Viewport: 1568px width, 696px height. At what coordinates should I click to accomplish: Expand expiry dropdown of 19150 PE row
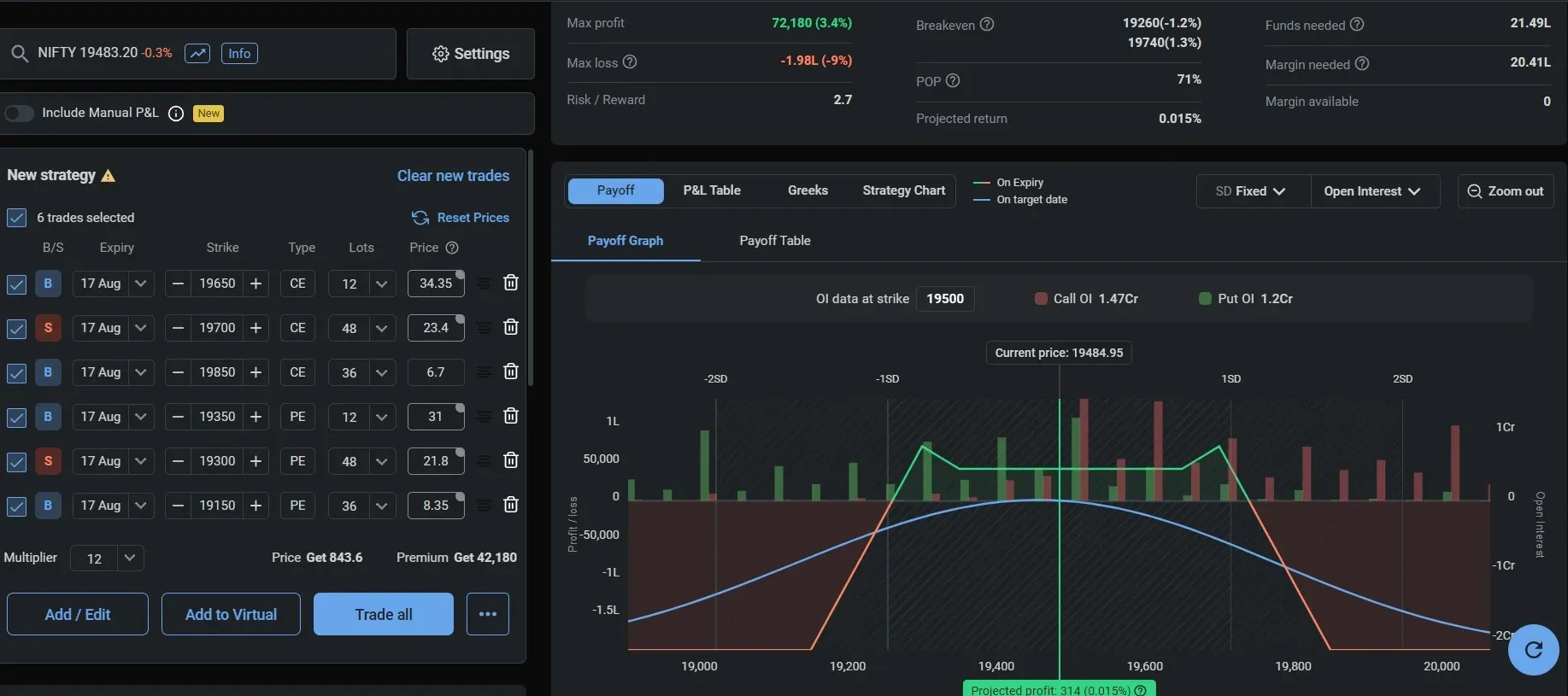coord(141,506)
